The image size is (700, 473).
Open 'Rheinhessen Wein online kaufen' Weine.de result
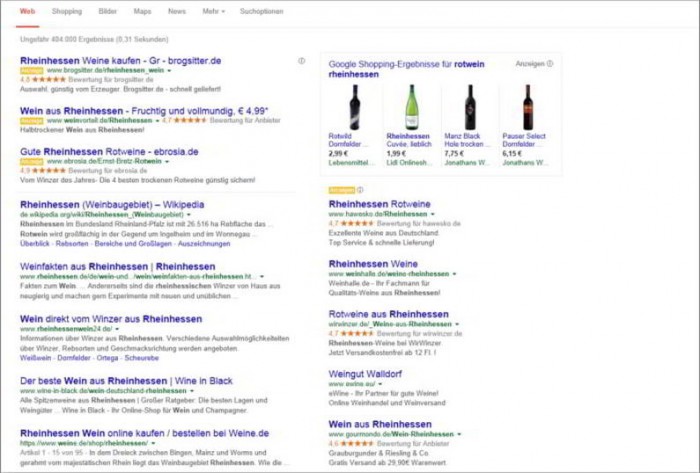(x=145, y=433)
